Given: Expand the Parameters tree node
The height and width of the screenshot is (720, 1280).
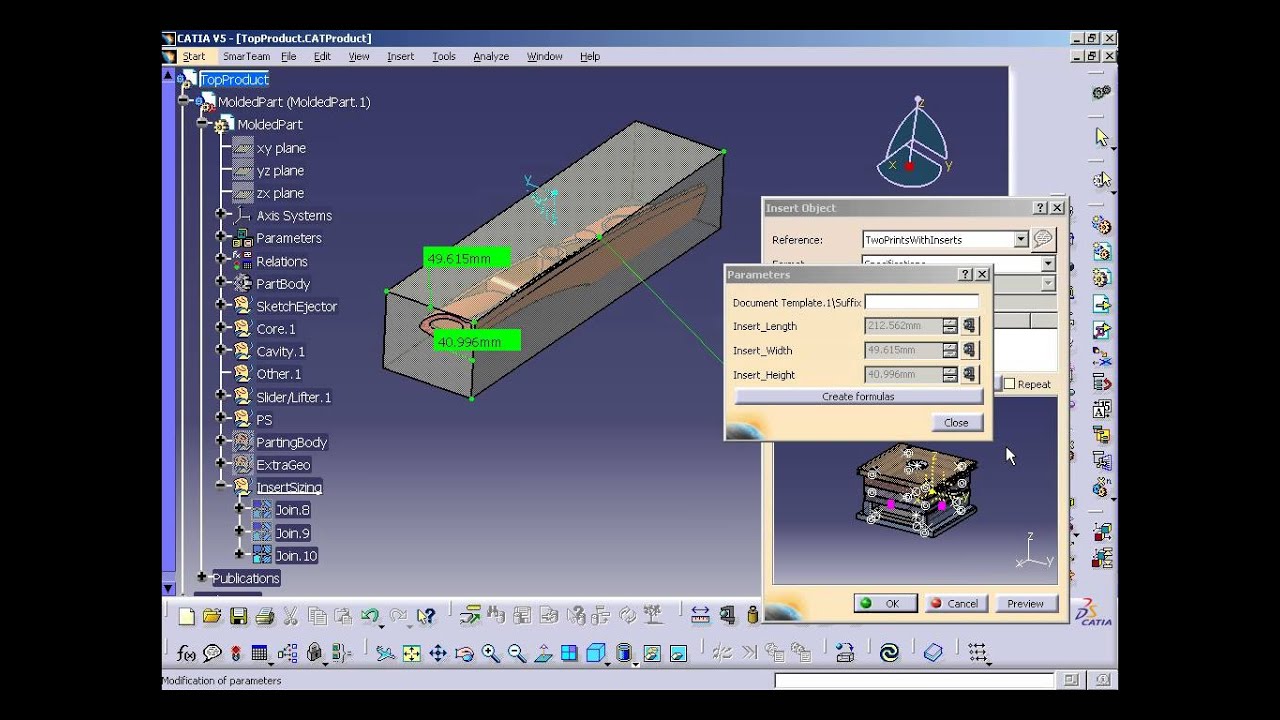Looking at the screenshot, I should 221,238.
